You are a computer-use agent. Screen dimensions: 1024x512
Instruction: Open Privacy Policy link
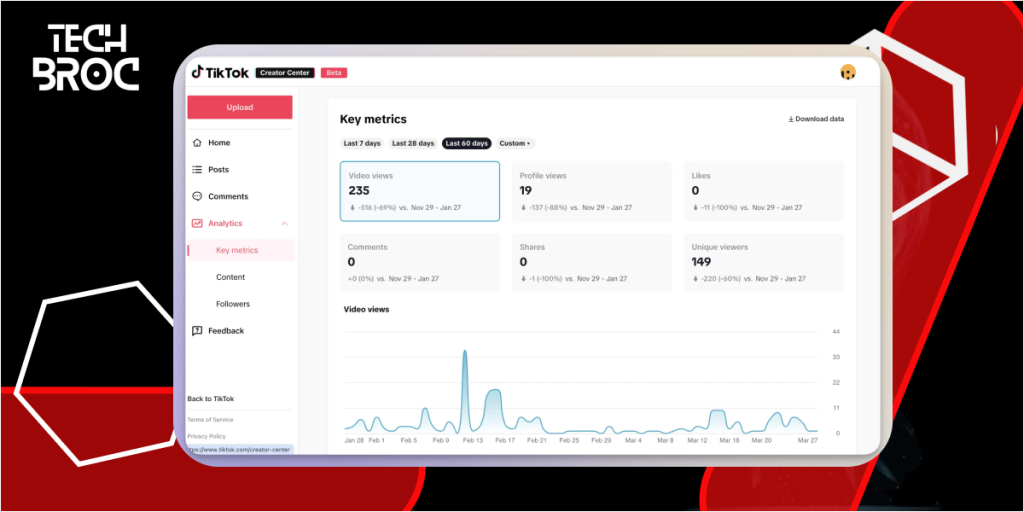pos(206,436)
